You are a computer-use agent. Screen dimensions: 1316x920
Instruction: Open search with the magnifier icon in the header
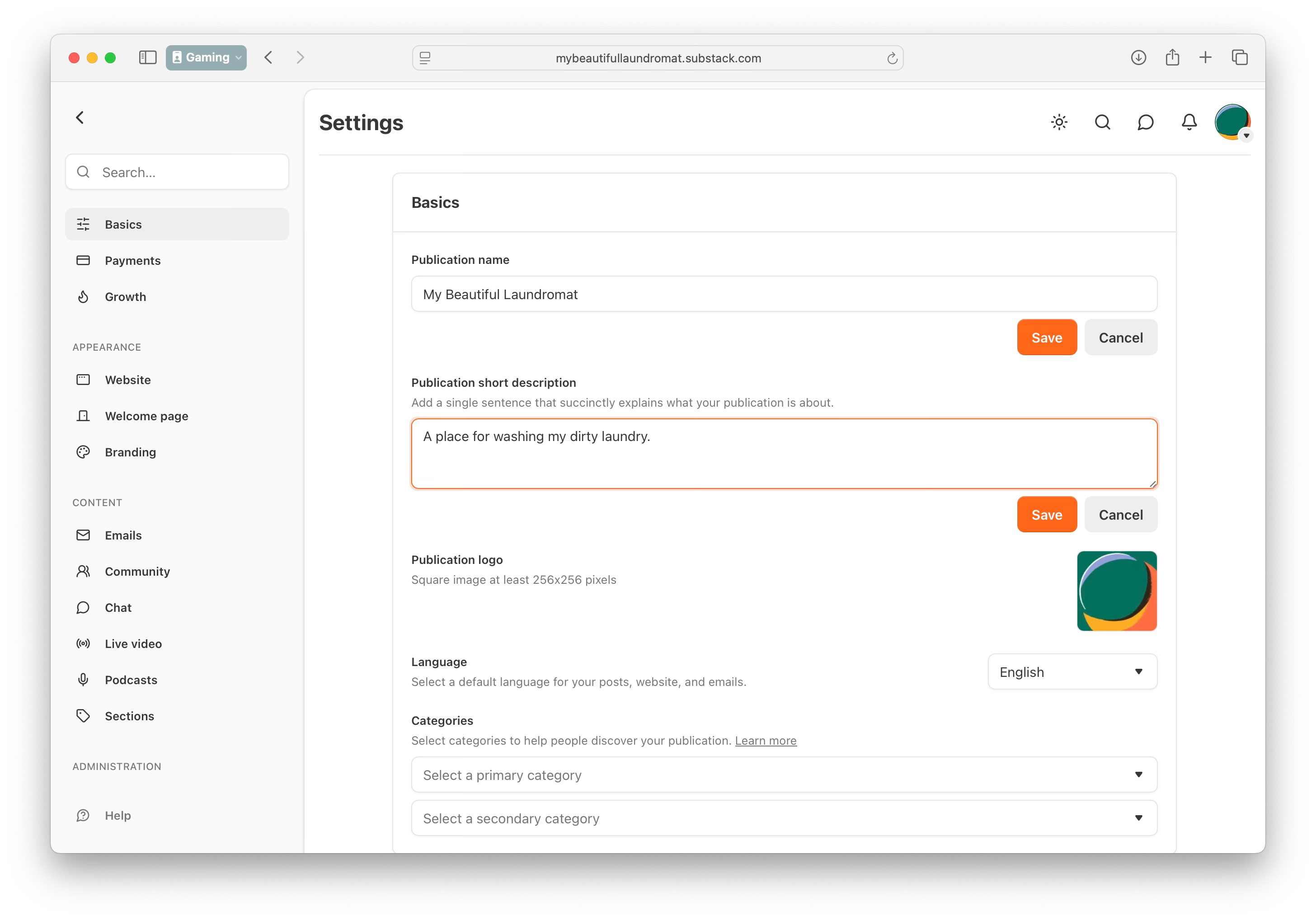click(x=1102, y=122)
